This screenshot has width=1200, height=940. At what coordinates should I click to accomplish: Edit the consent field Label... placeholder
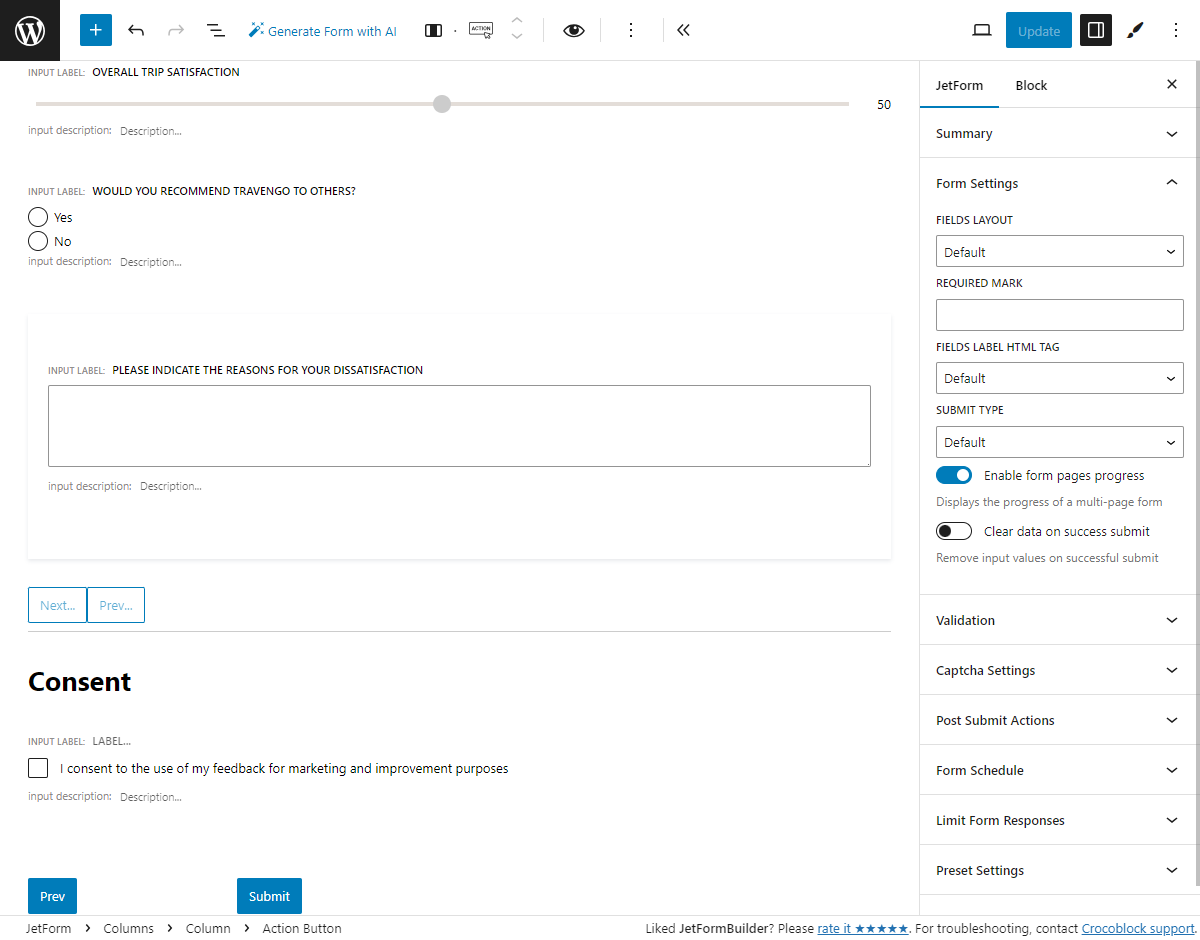[x=112, y=742]
